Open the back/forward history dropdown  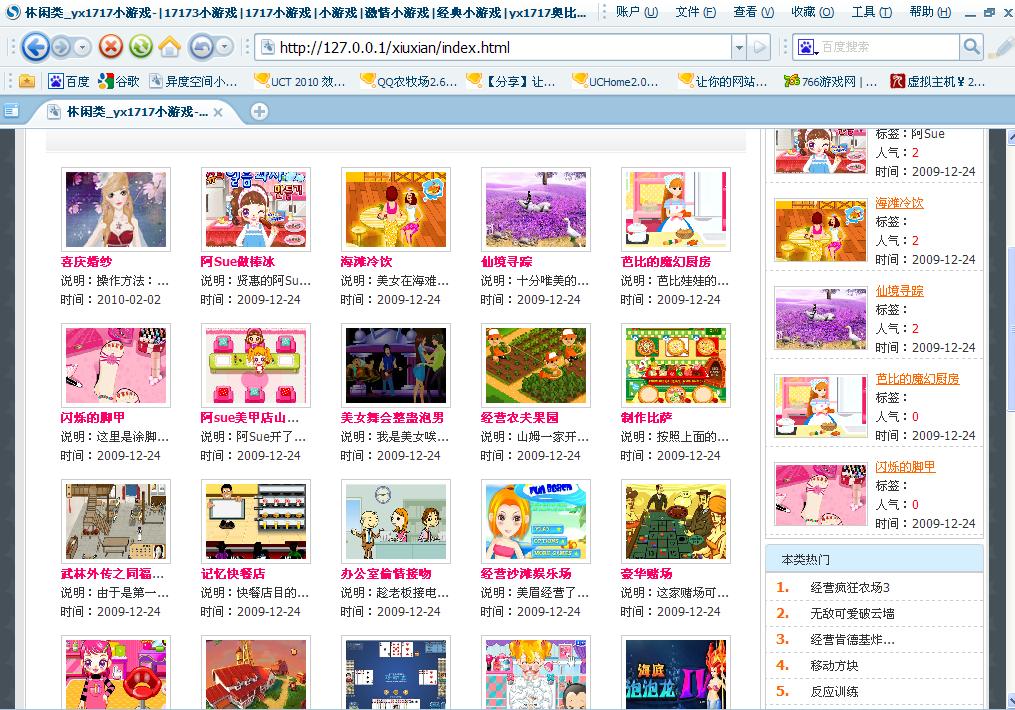click(82, 47)
